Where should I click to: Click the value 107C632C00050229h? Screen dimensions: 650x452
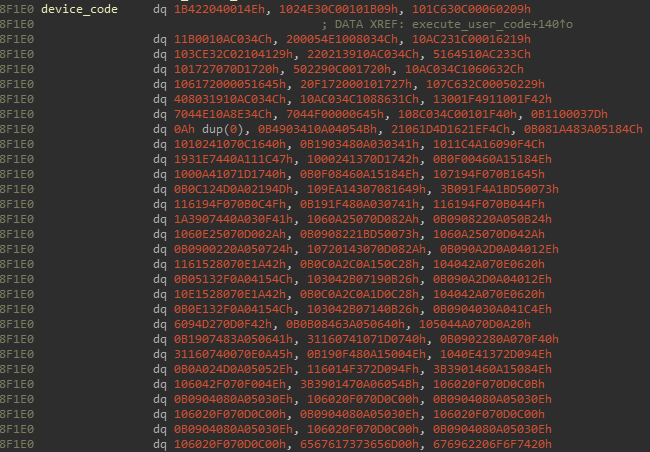click(x=485, y=84)
